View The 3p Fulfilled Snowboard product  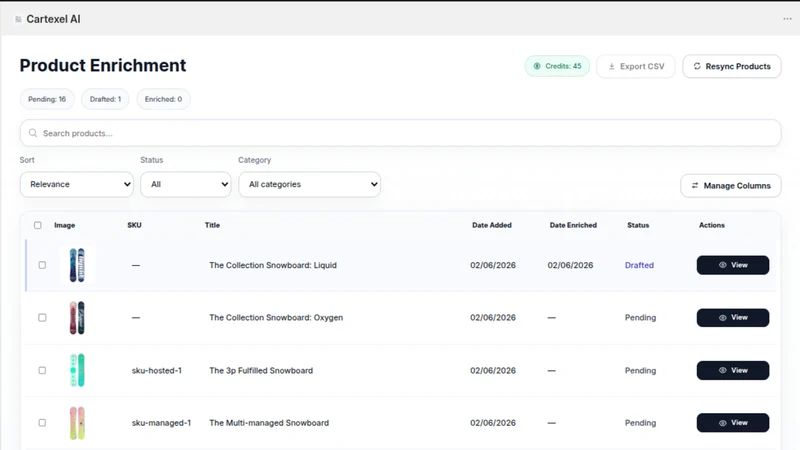[733, 370]
